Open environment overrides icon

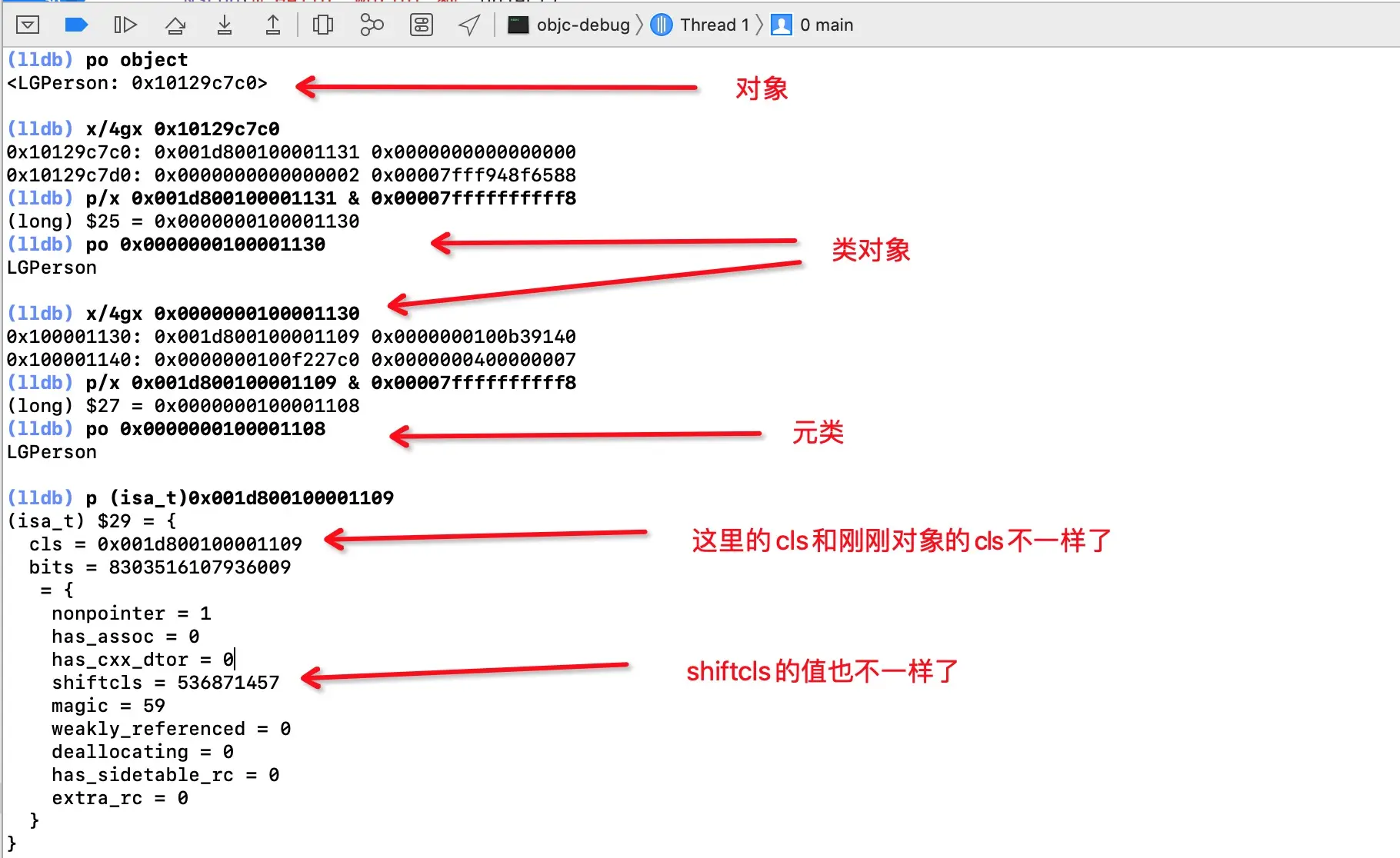tap(422, 25)
